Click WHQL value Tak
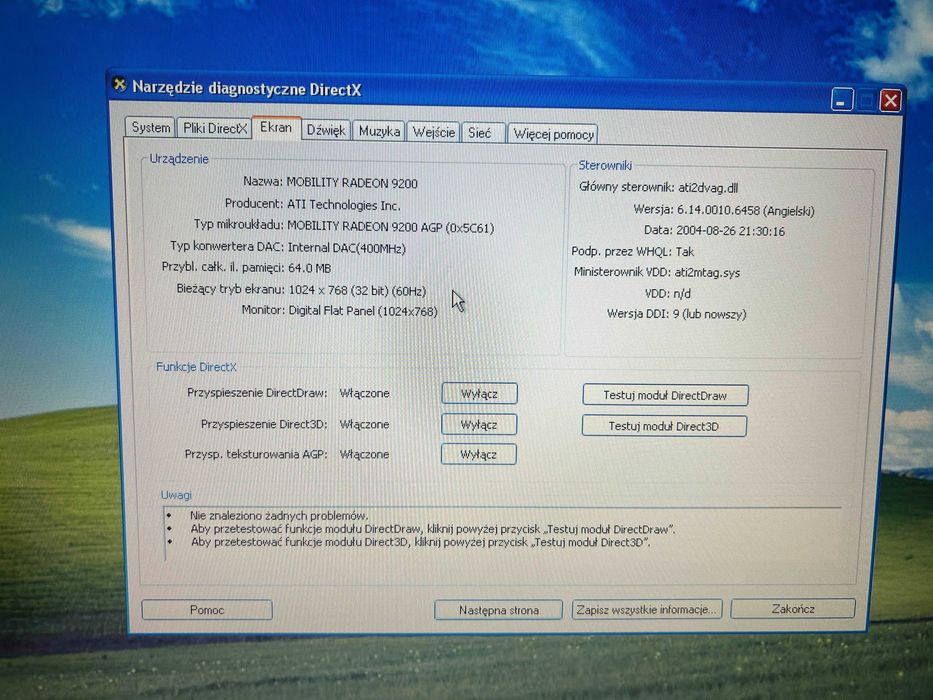933x700 pixels. (685, 252)
